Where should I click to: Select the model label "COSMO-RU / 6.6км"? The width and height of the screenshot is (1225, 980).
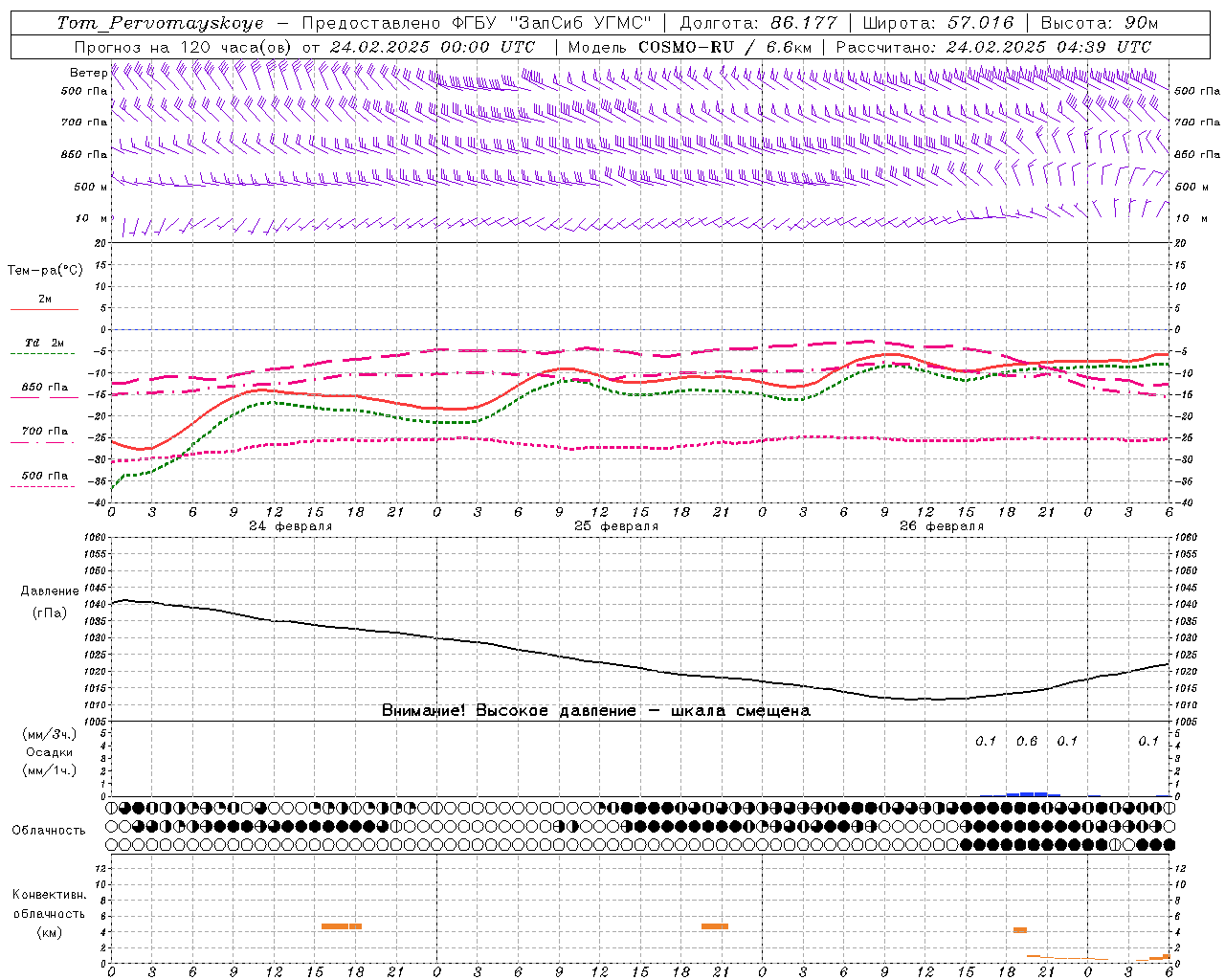724,47
